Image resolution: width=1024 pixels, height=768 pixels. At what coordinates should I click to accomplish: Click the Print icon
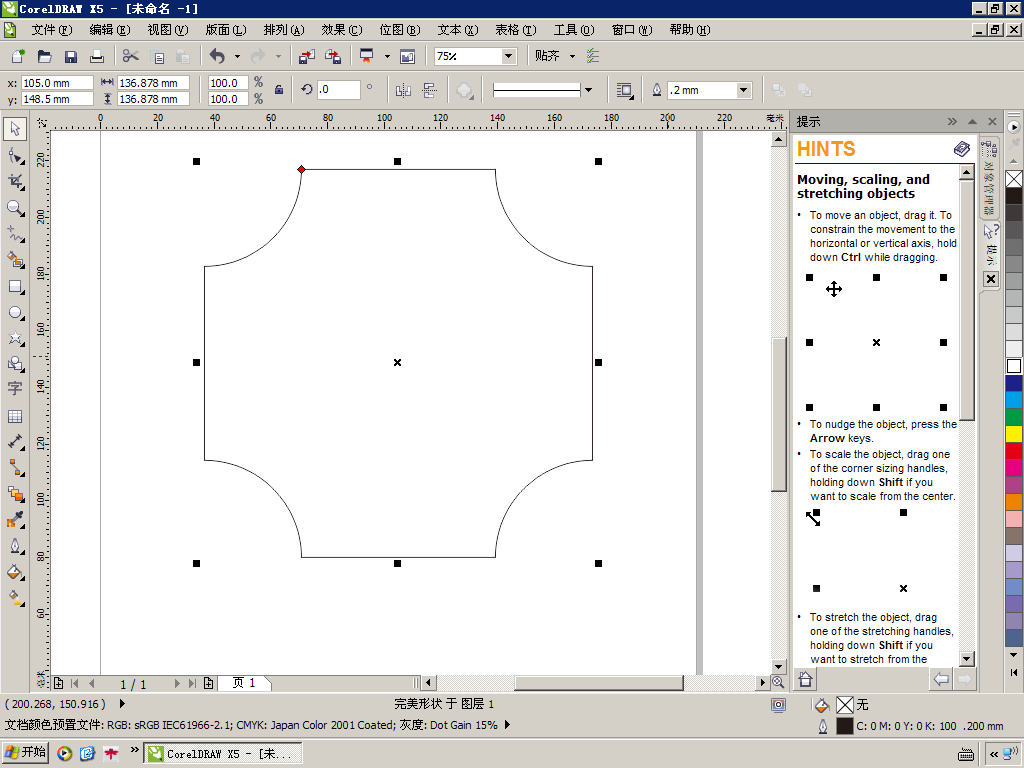pyautogui.click(x=97, y=57)
